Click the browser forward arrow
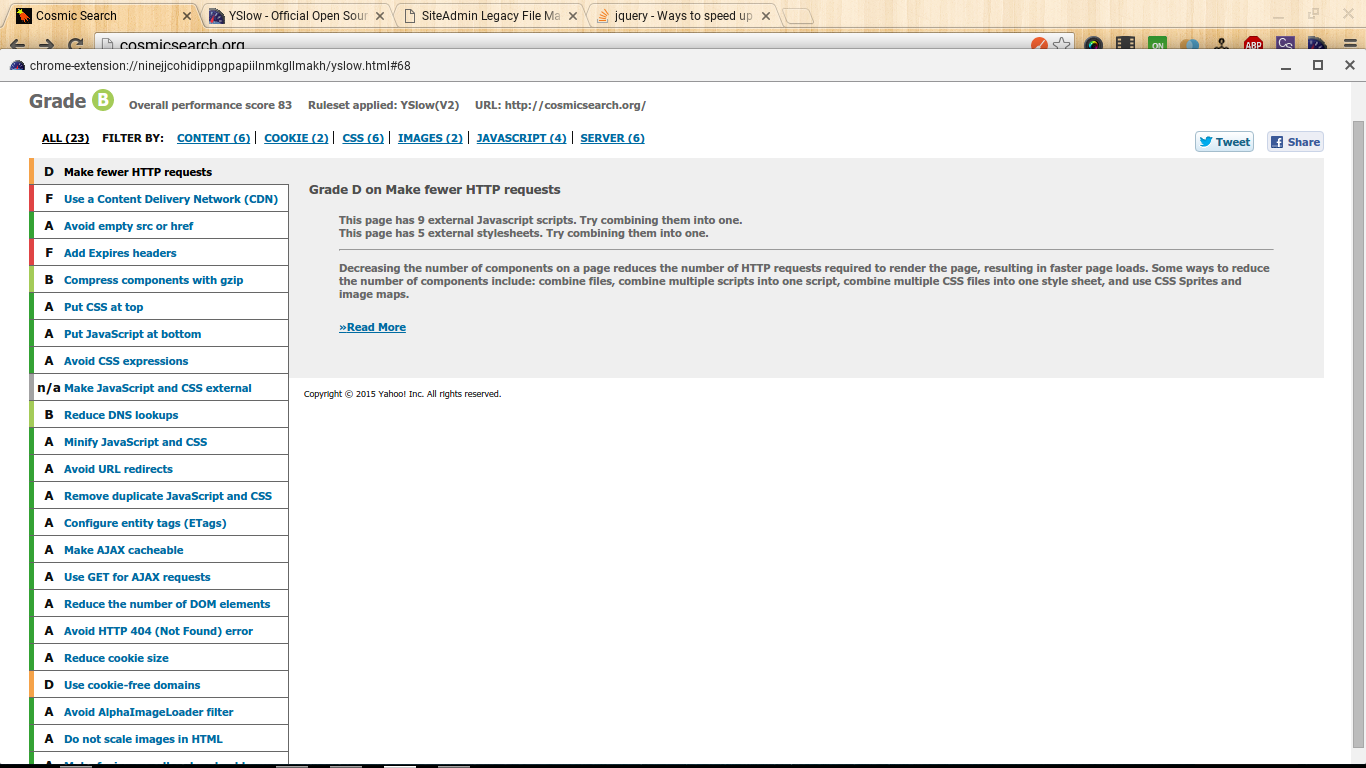Screen dimensions: 1366x768 (x=46, y=45)
